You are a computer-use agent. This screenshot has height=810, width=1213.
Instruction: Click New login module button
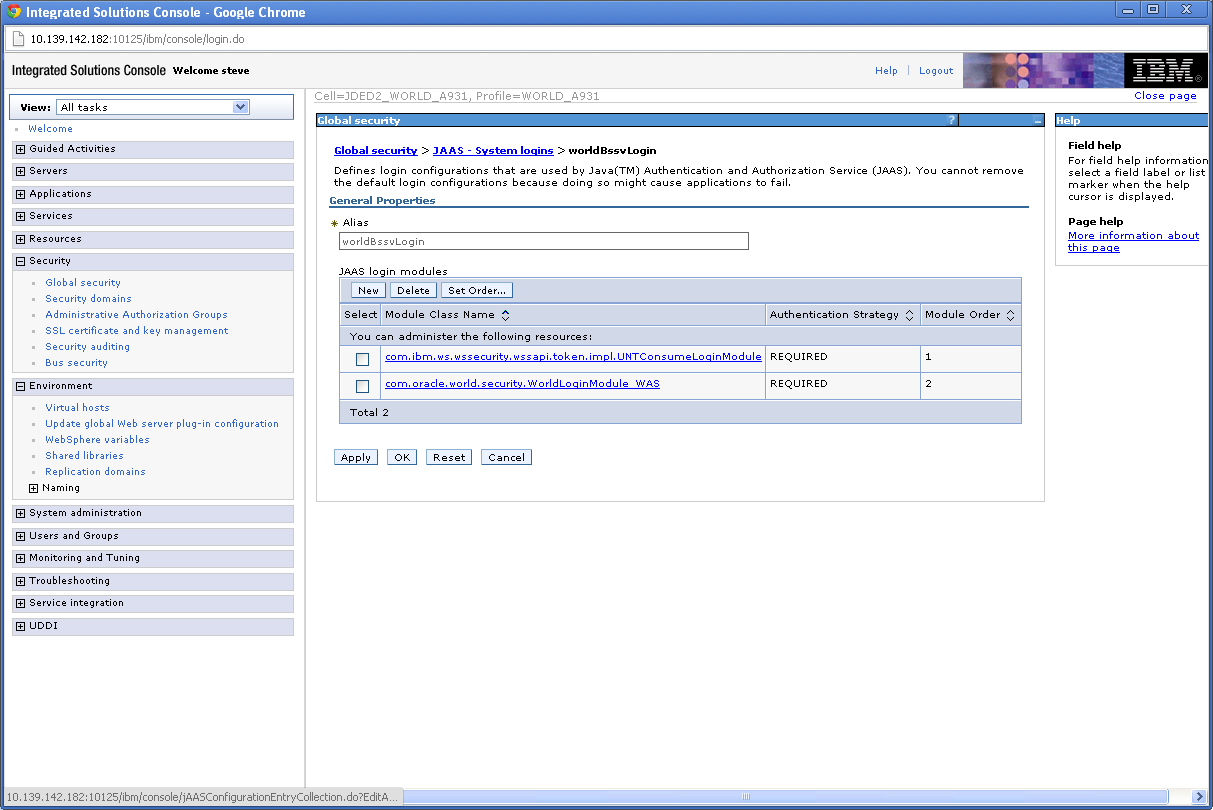pos(368,291)
